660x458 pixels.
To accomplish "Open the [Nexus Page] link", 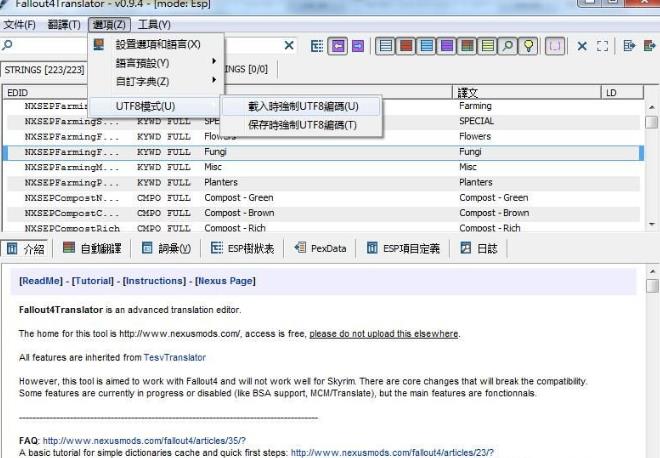I will coord(225,281).
